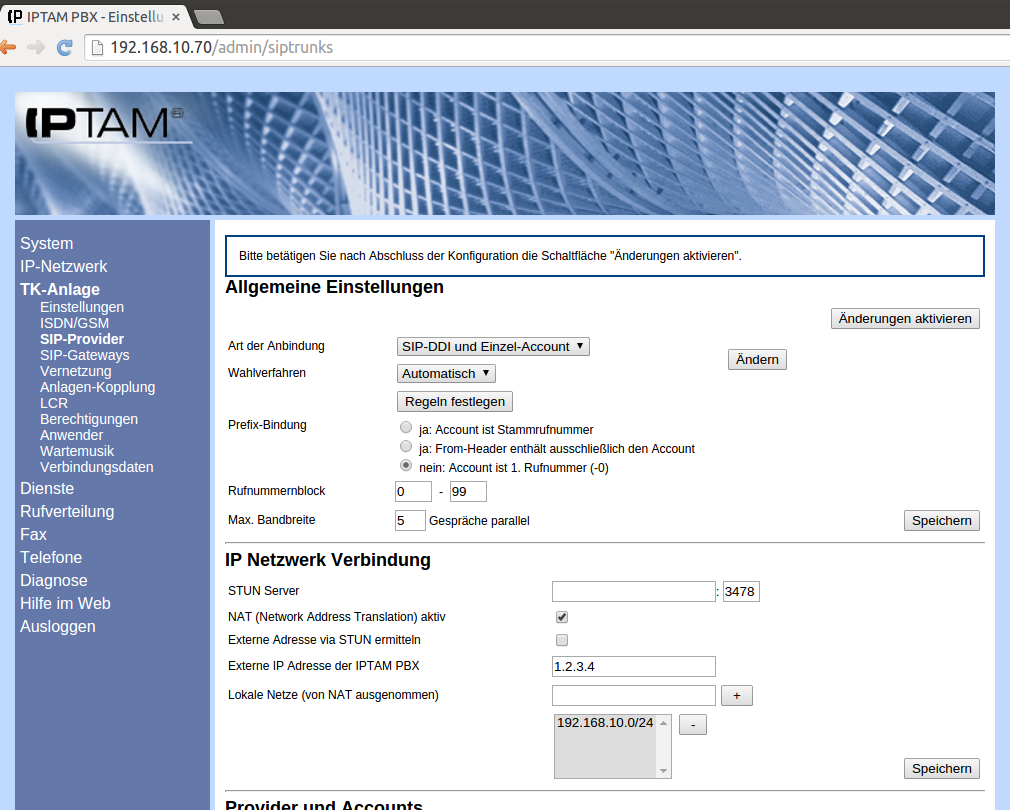Viewport: 1010px width, 810px height.
Task: Click the browser reload icon
Action: click(64, 47)
